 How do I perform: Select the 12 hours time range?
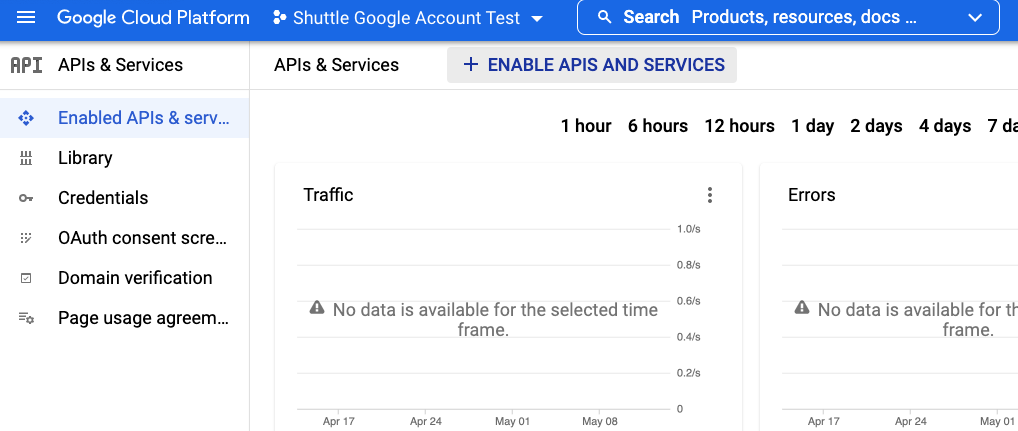coord(739,126)
